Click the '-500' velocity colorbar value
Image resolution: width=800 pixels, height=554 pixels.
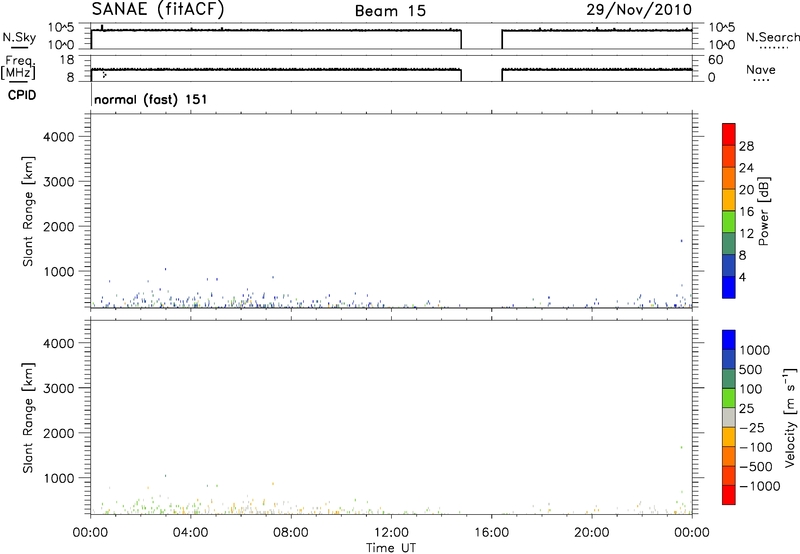pos(756,466)
